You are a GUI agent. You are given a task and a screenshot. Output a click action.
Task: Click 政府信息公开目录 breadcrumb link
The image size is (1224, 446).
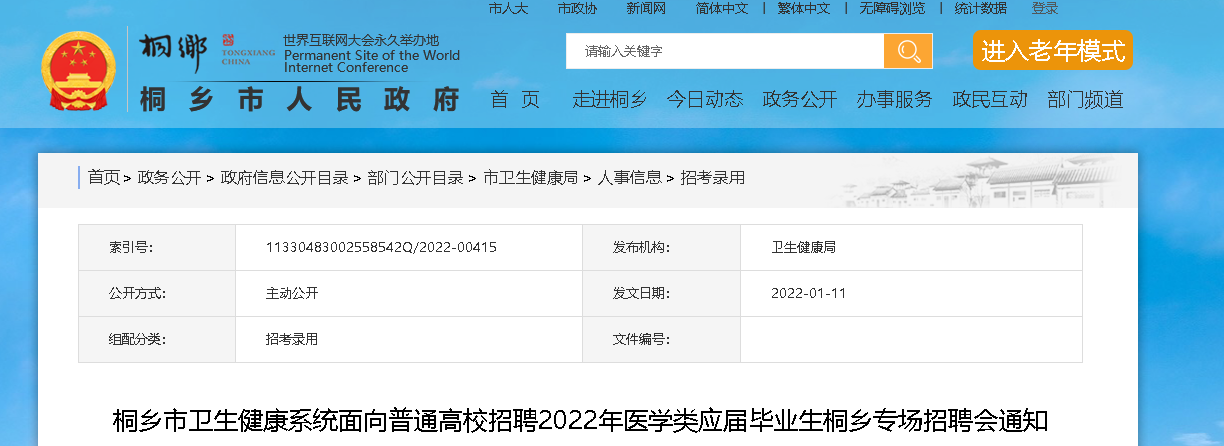(284, 178)
